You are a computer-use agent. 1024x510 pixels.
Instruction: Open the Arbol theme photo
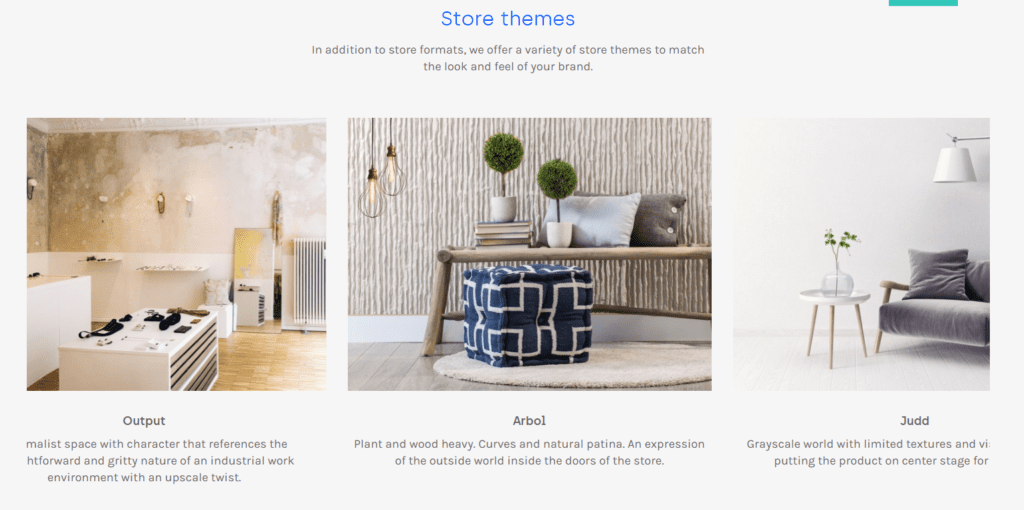coord(530,254)
